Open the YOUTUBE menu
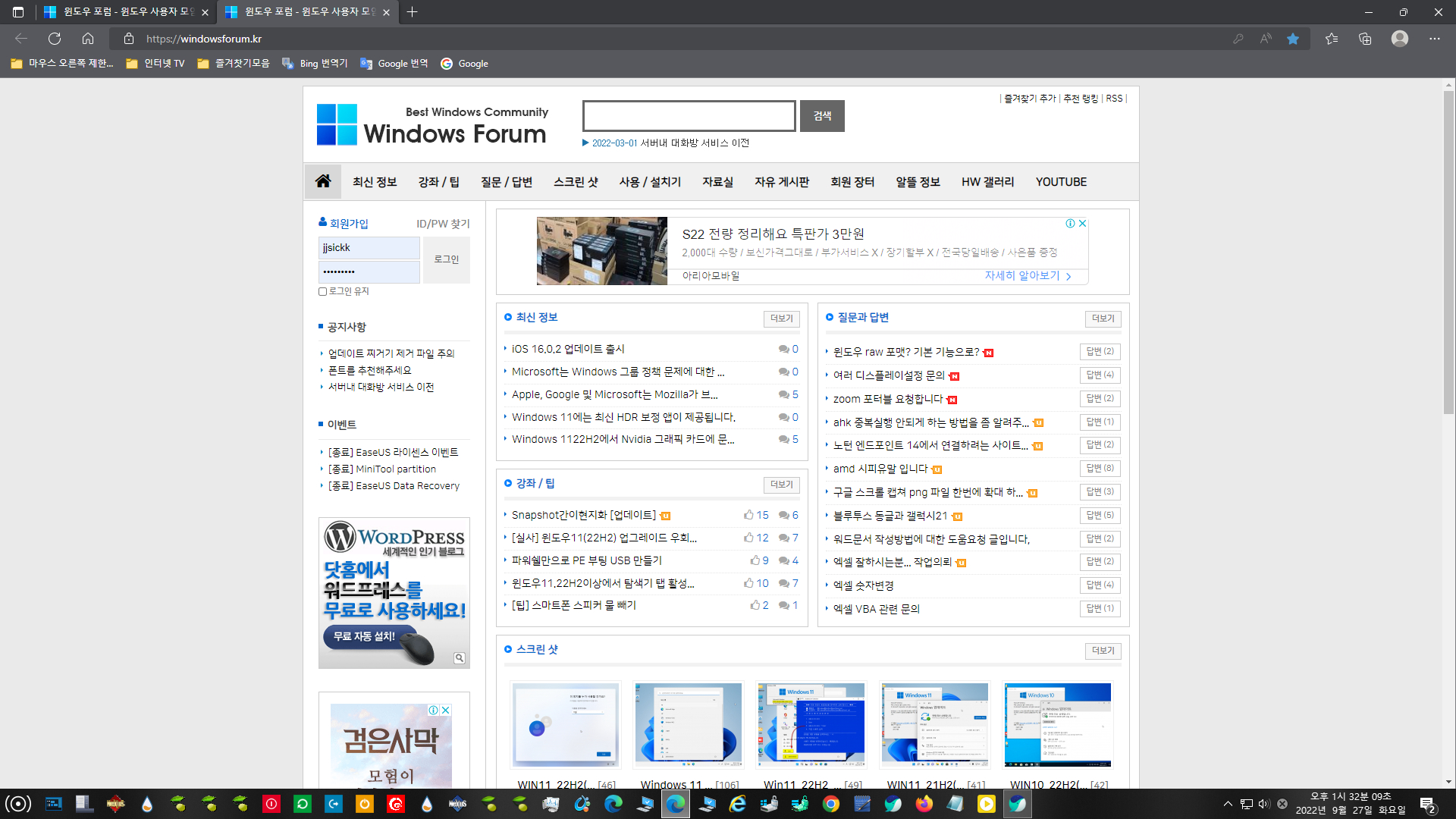The image size is (1456, 819). [x=1061, y=182]
